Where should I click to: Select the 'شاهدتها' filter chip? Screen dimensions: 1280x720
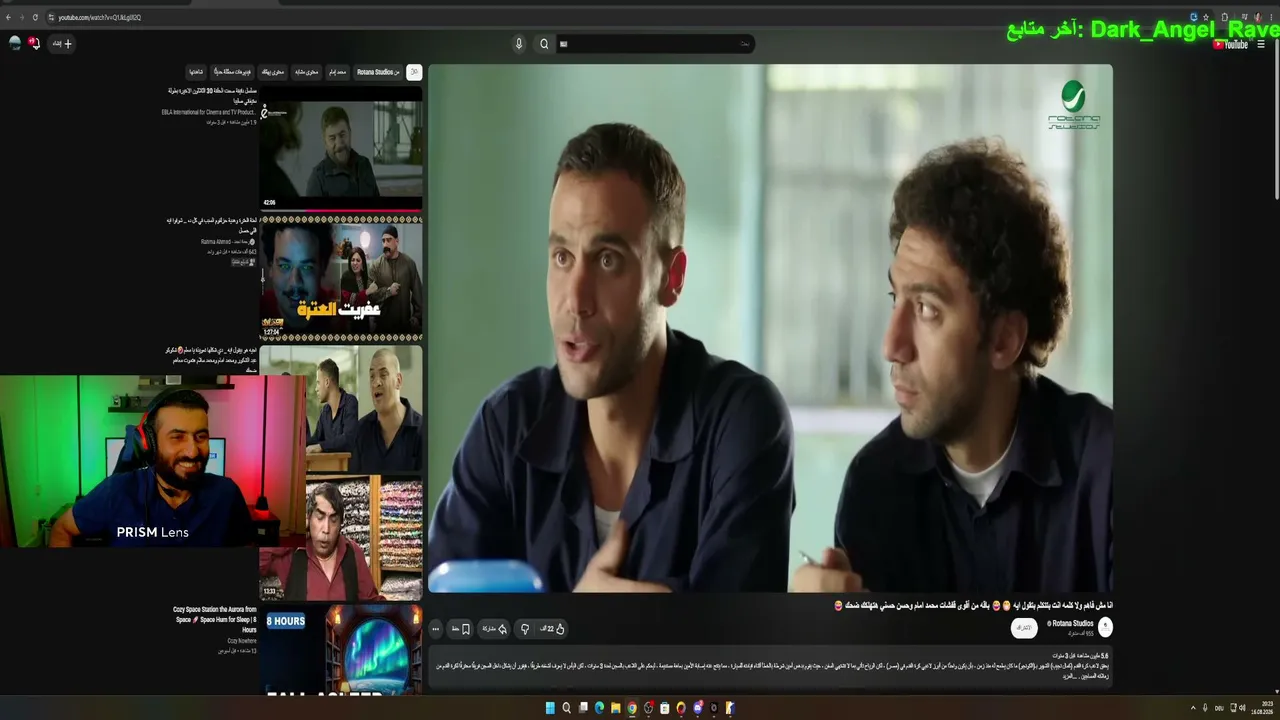196,72
